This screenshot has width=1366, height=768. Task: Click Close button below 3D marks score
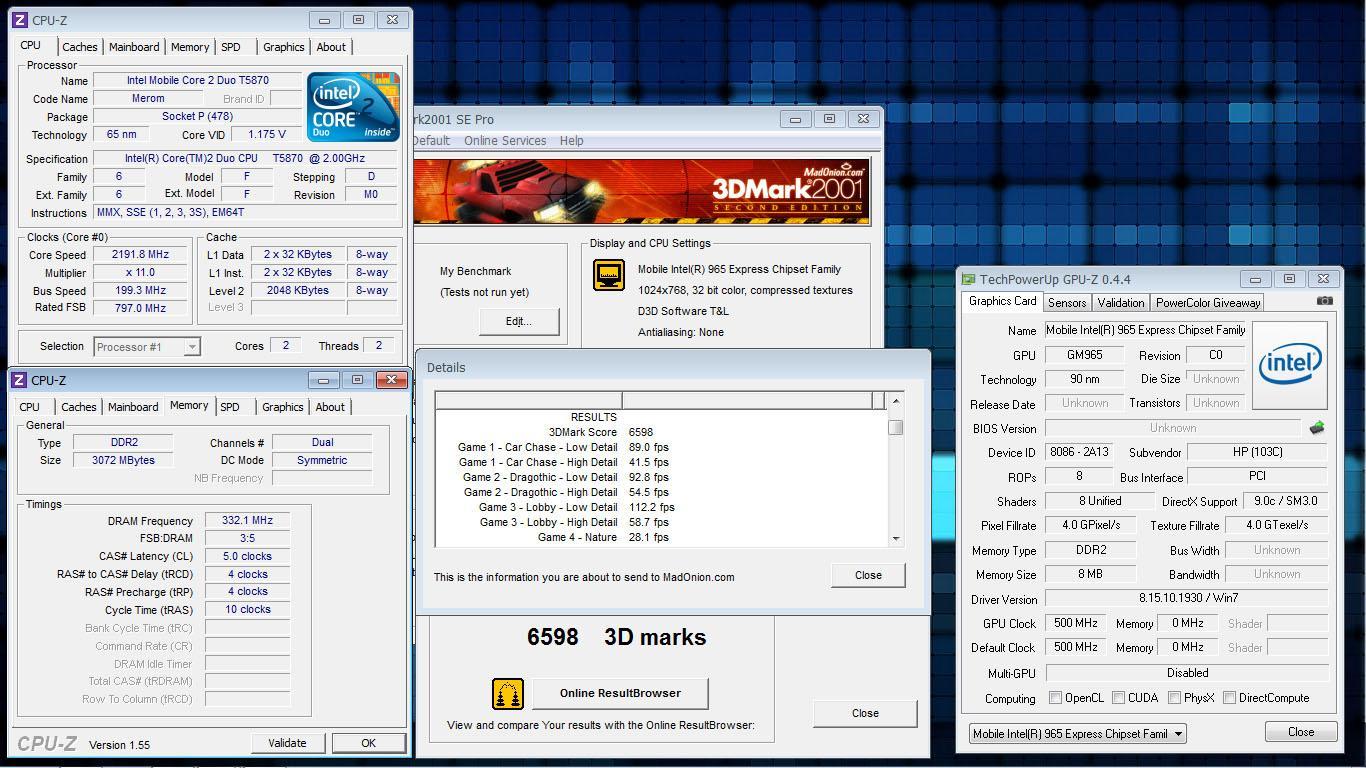point(865,713)
